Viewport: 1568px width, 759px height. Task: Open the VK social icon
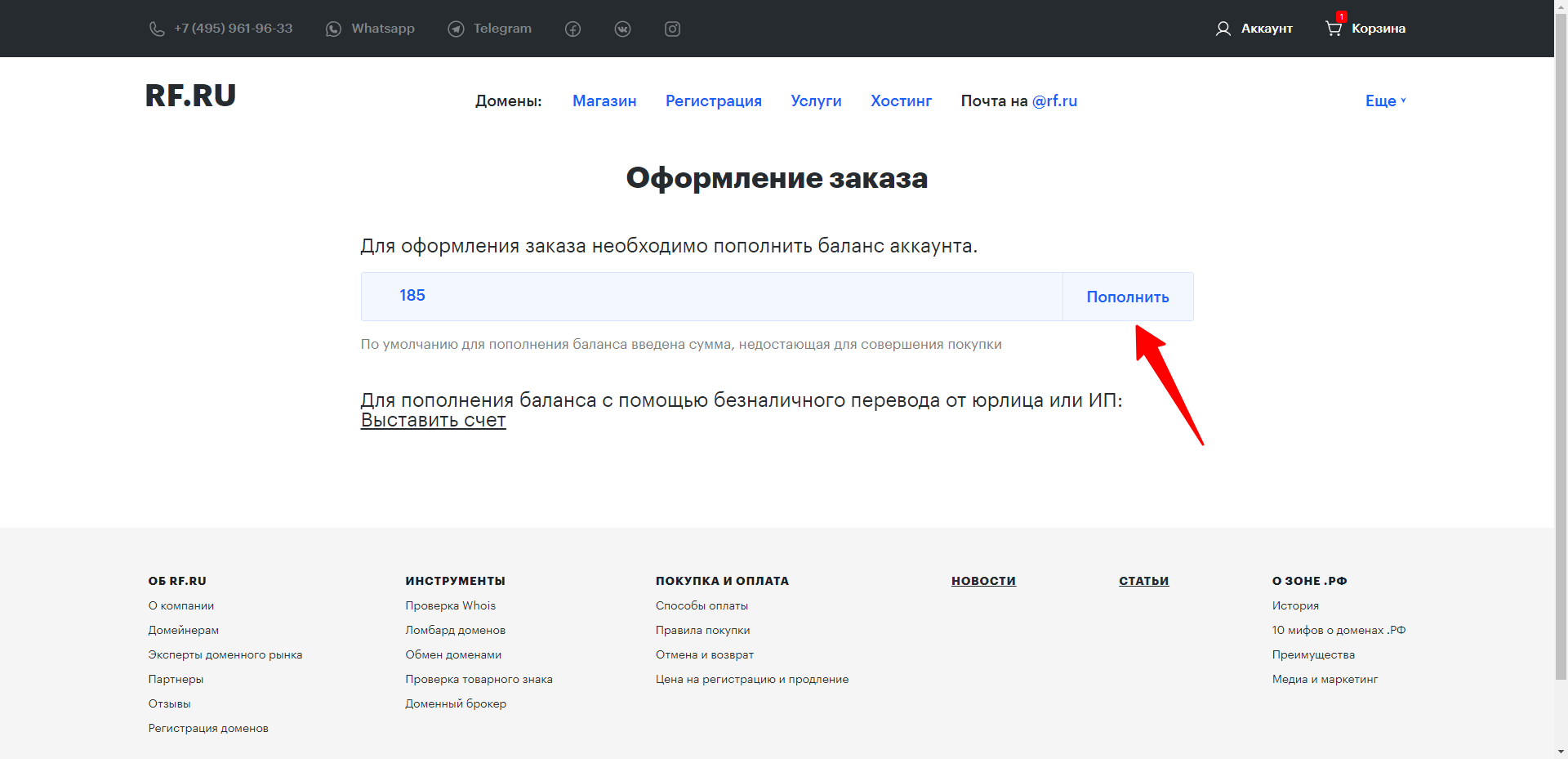click(622, 29)
